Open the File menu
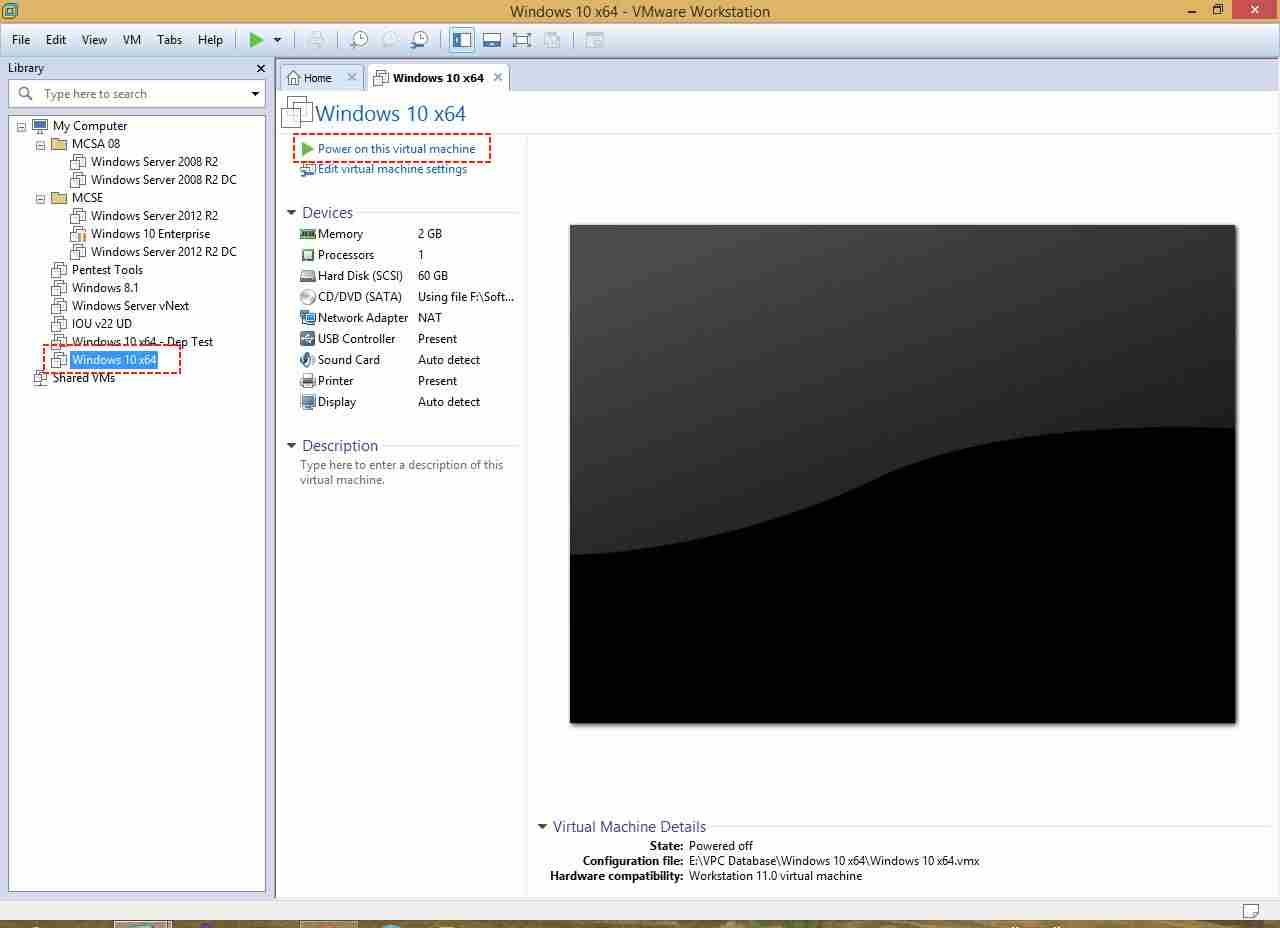The height and width of the screenshot is (928, 1280). [21, 40]
